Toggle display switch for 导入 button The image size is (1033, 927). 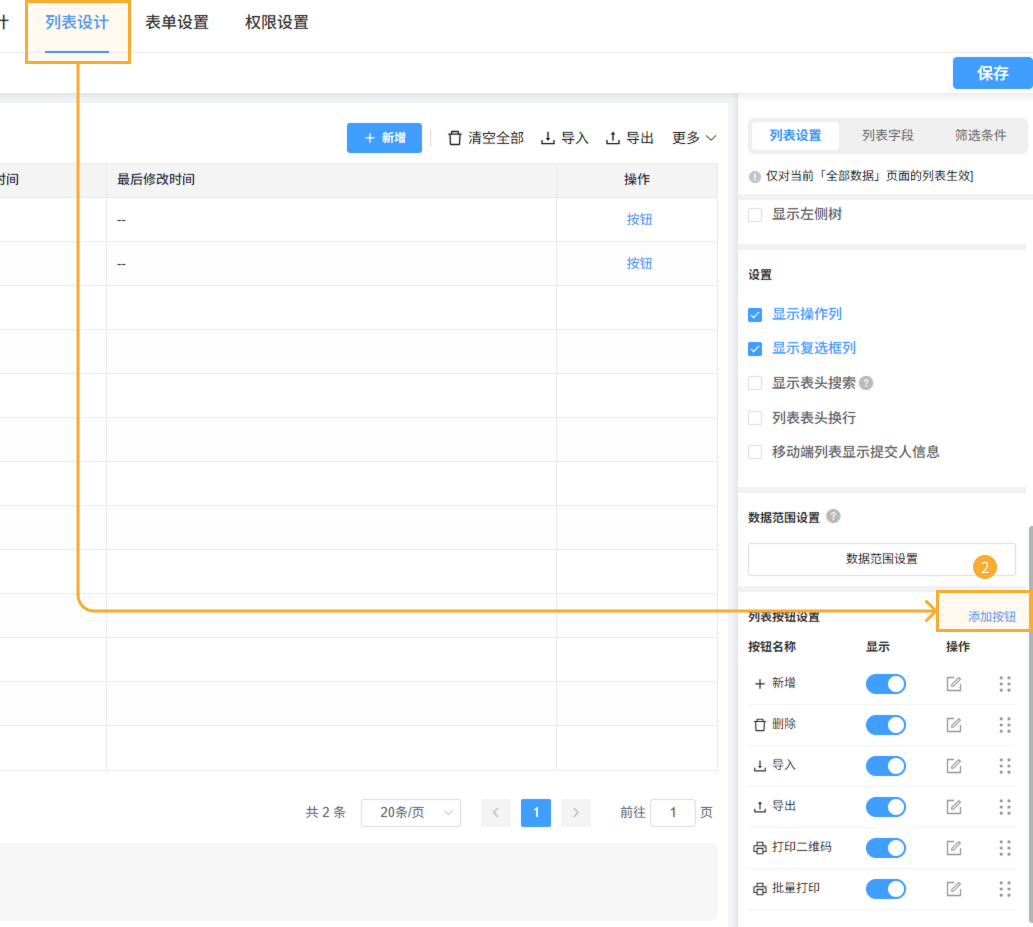[x=885, y=766]
